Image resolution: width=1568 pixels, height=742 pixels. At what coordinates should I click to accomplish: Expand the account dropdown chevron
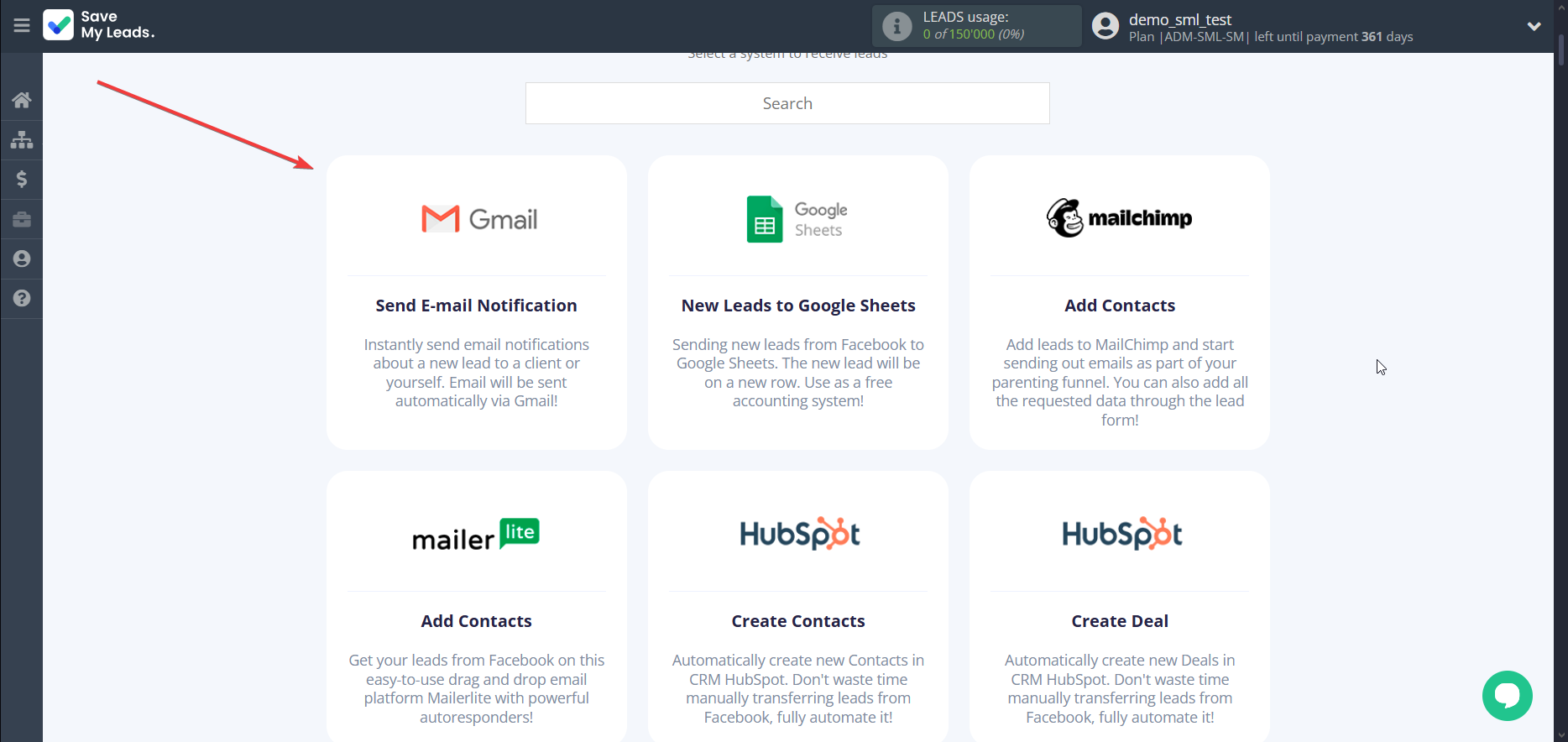(1534, 26)
